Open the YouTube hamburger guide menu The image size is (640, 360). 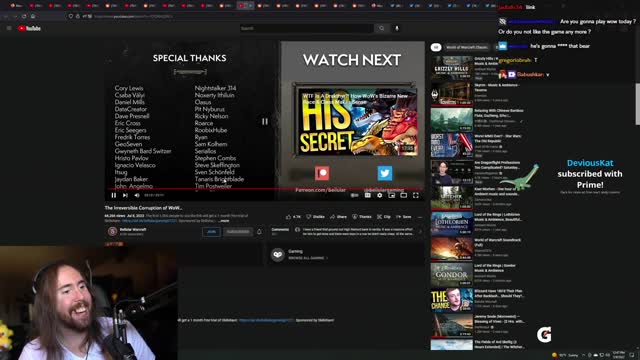tap(9, 28)
